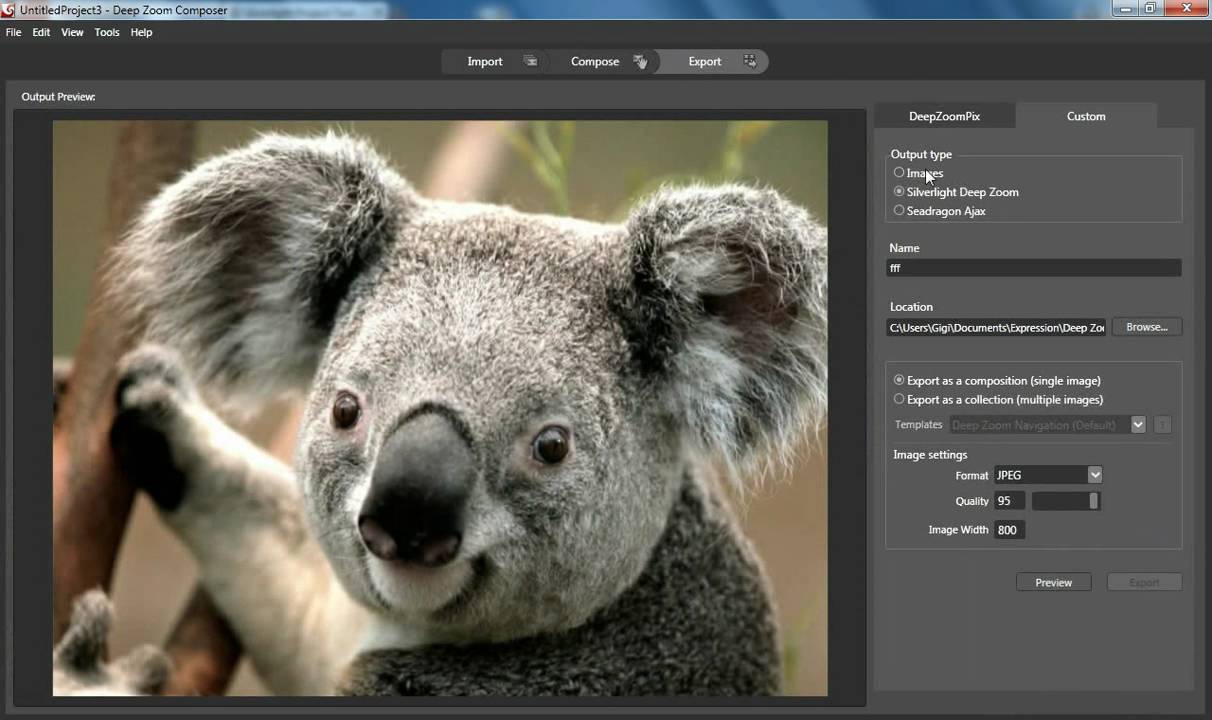Select Export as a composition option
Screen dimensions: 1212x720
[x=899, y=380]
